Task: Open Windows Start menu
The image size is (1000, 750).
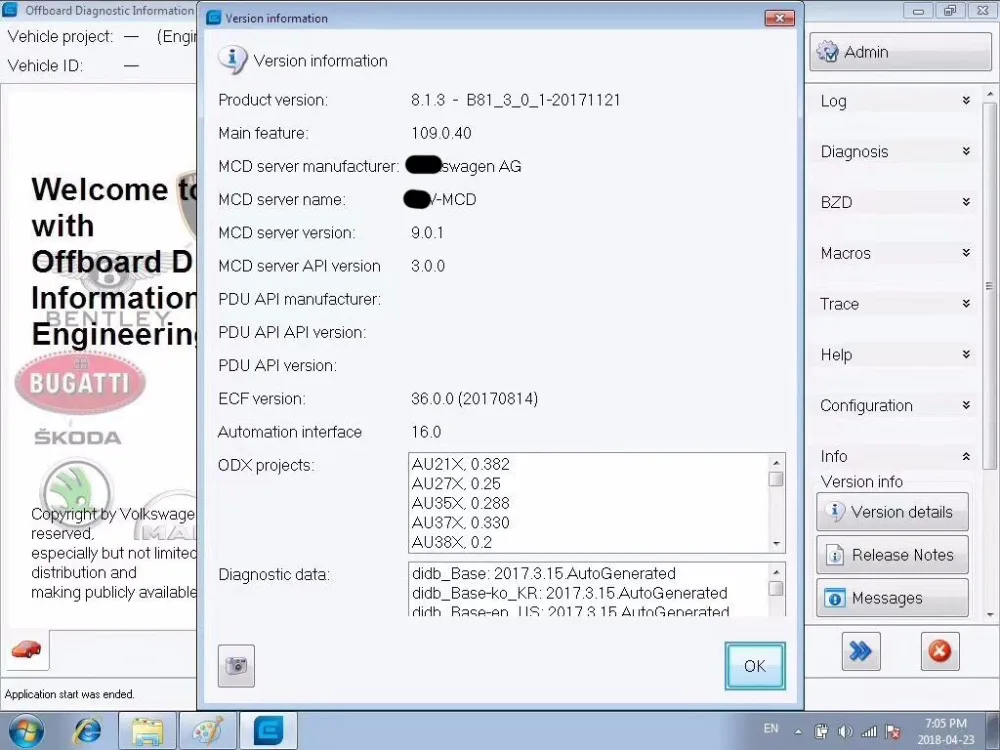Action: click(x=25, y=732)
